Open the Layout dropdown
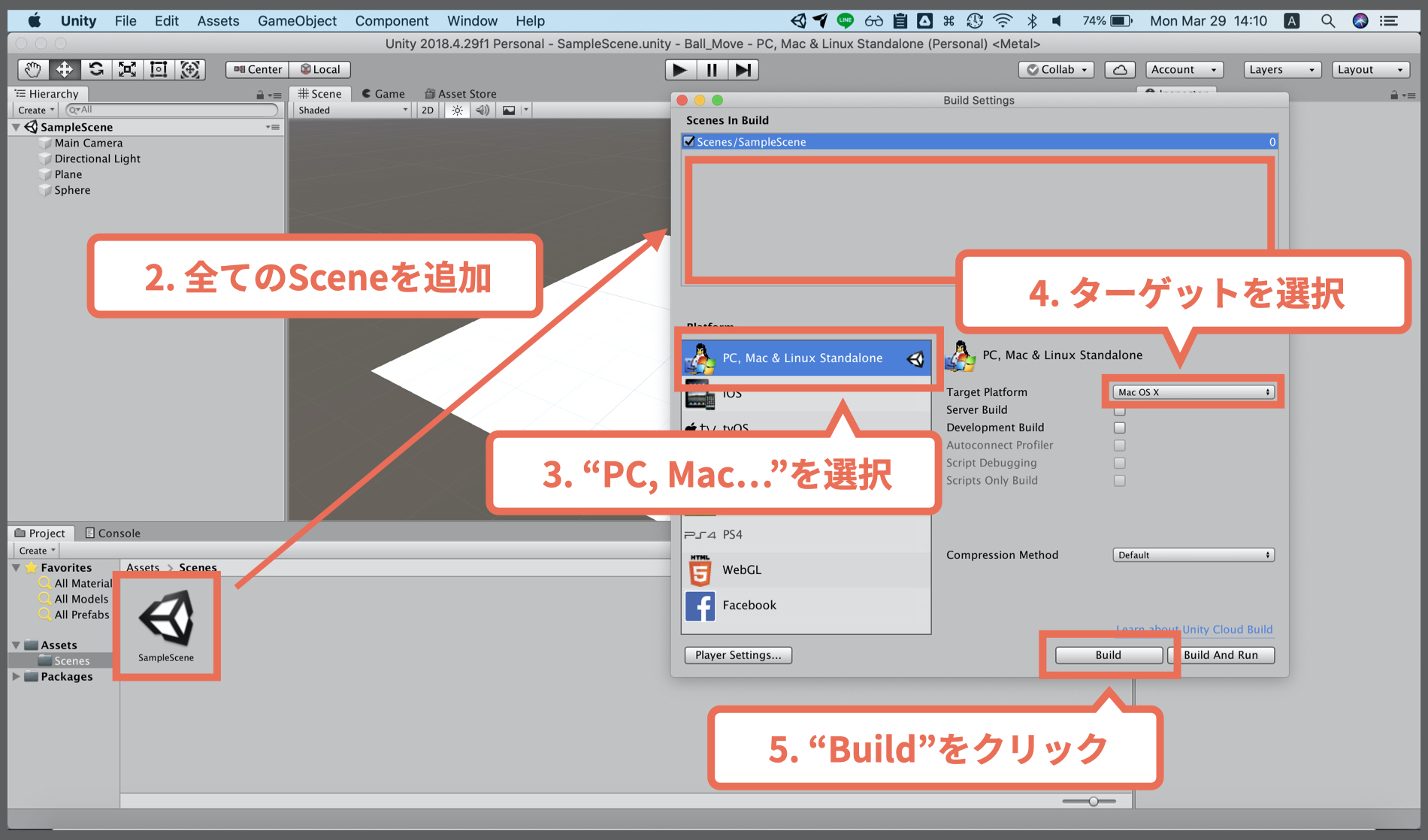Screen dimensions: 1428x840 pyautogui.click(x=1369, y=69)
